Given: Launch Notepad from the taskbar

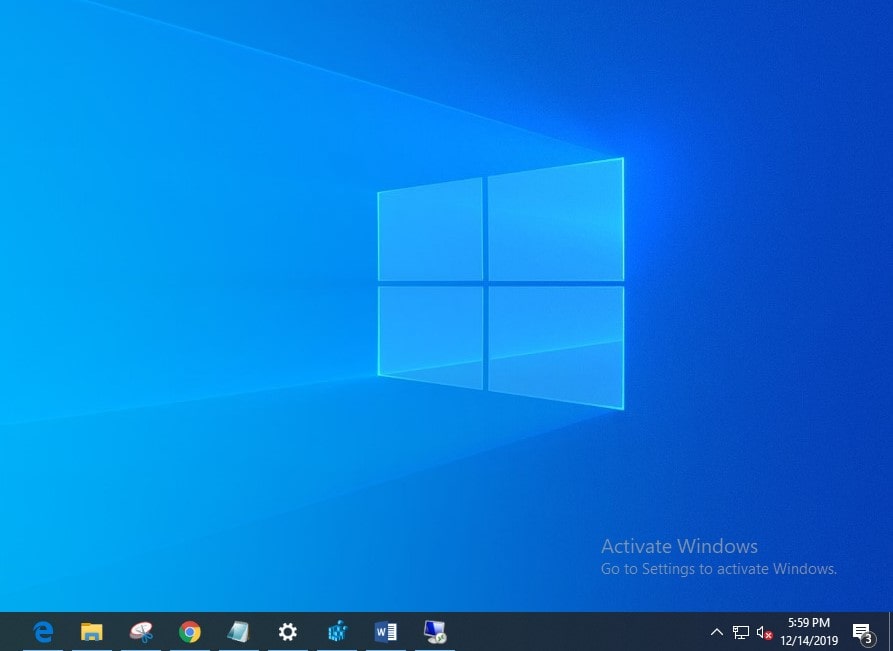Looking at the screenshot, I should 238,632.
